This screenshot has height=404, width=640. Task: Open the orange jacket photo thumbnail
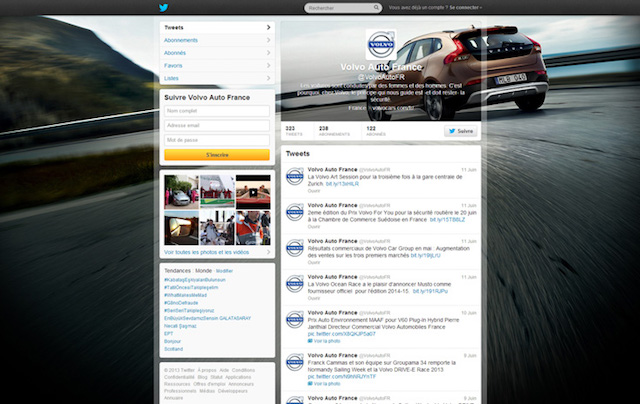[253, 228]
